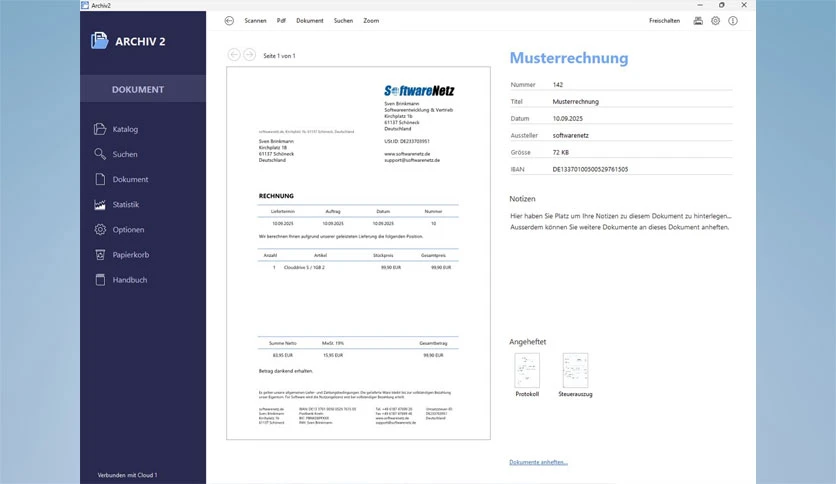Click the DOKUMENT sidebar header

point(143,88)
